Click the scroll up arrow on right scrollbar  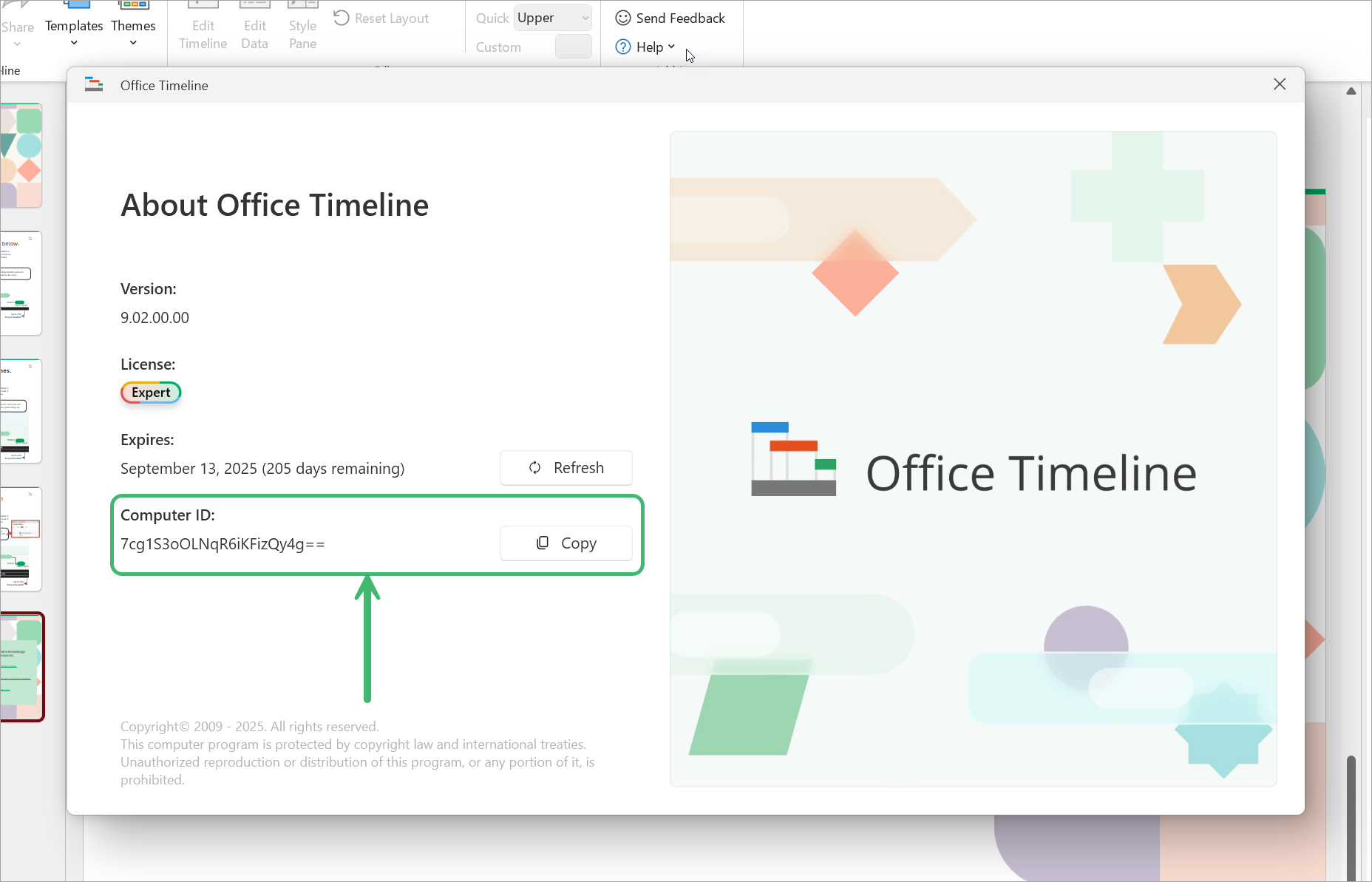[x=1351, y=91]
